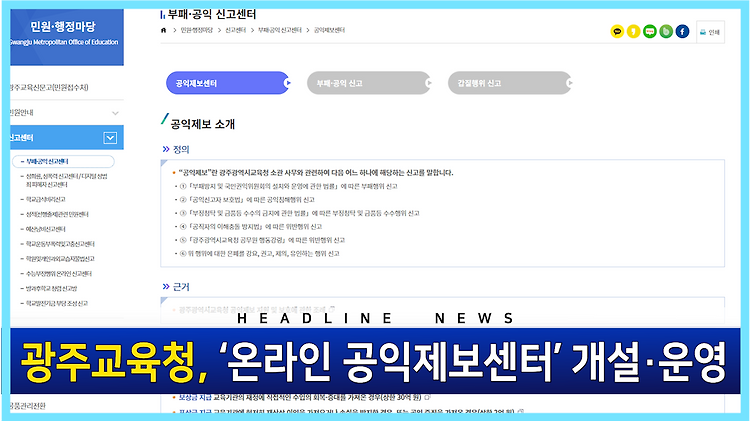Switch to the 부패·공익 신고 tab

coord(369,83)
